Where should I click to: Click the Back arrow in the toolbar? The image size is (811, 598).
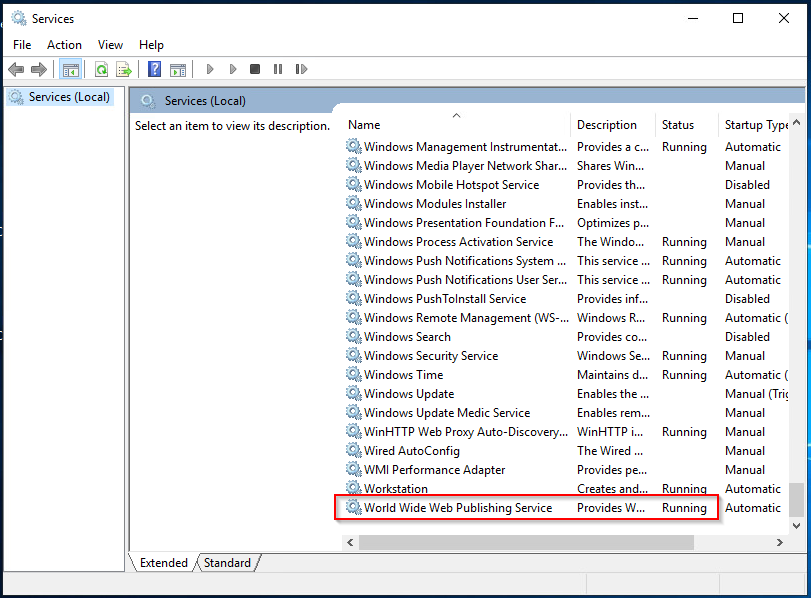tap(16, 69)
